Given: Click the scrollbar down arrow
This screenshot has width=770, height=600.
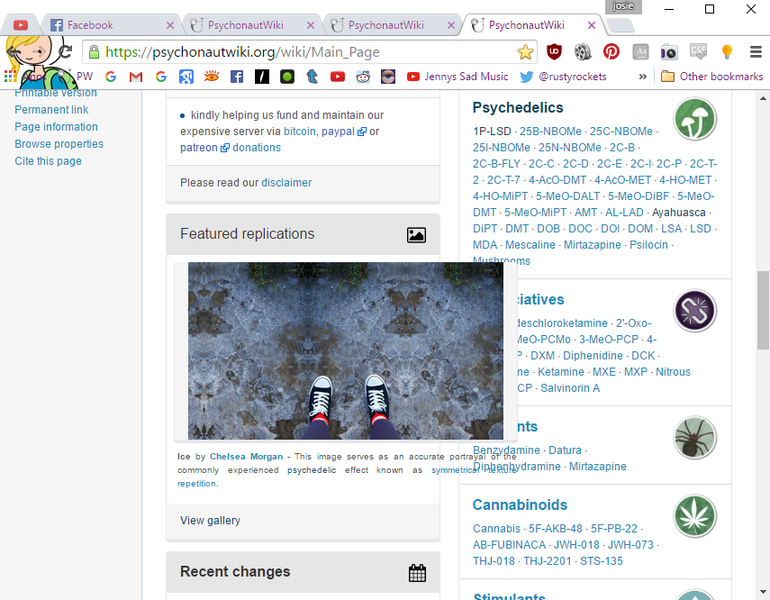Looking at the screenshot, I should pos(763,592).
